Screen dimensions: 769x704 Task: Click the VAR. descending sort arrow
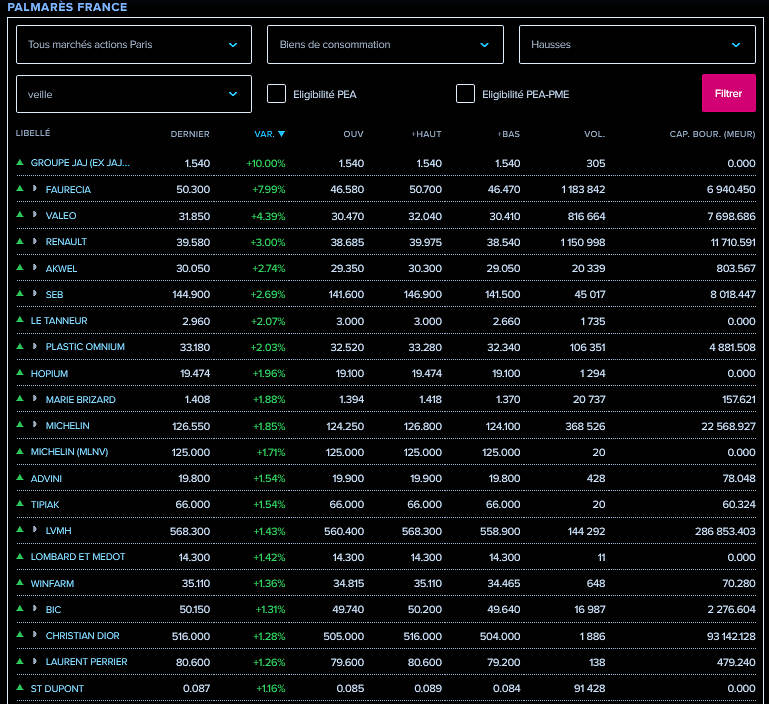[x=282, y=134]
